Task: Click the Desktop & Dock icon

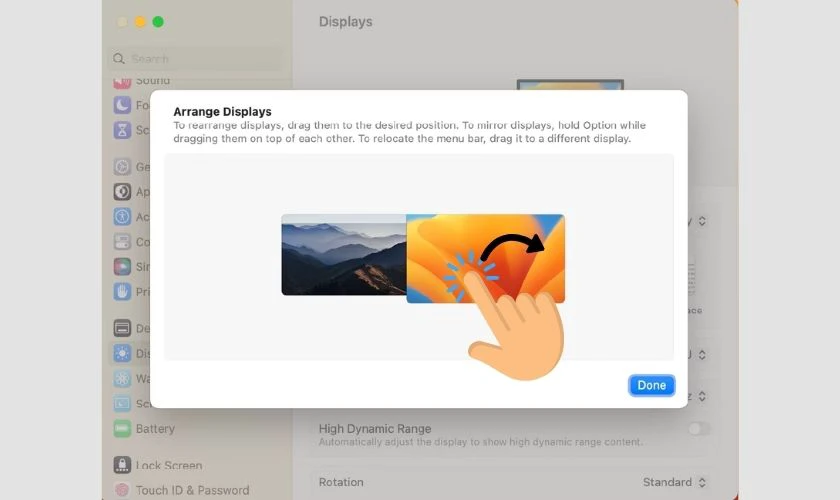Action: (x=122, y=328)
